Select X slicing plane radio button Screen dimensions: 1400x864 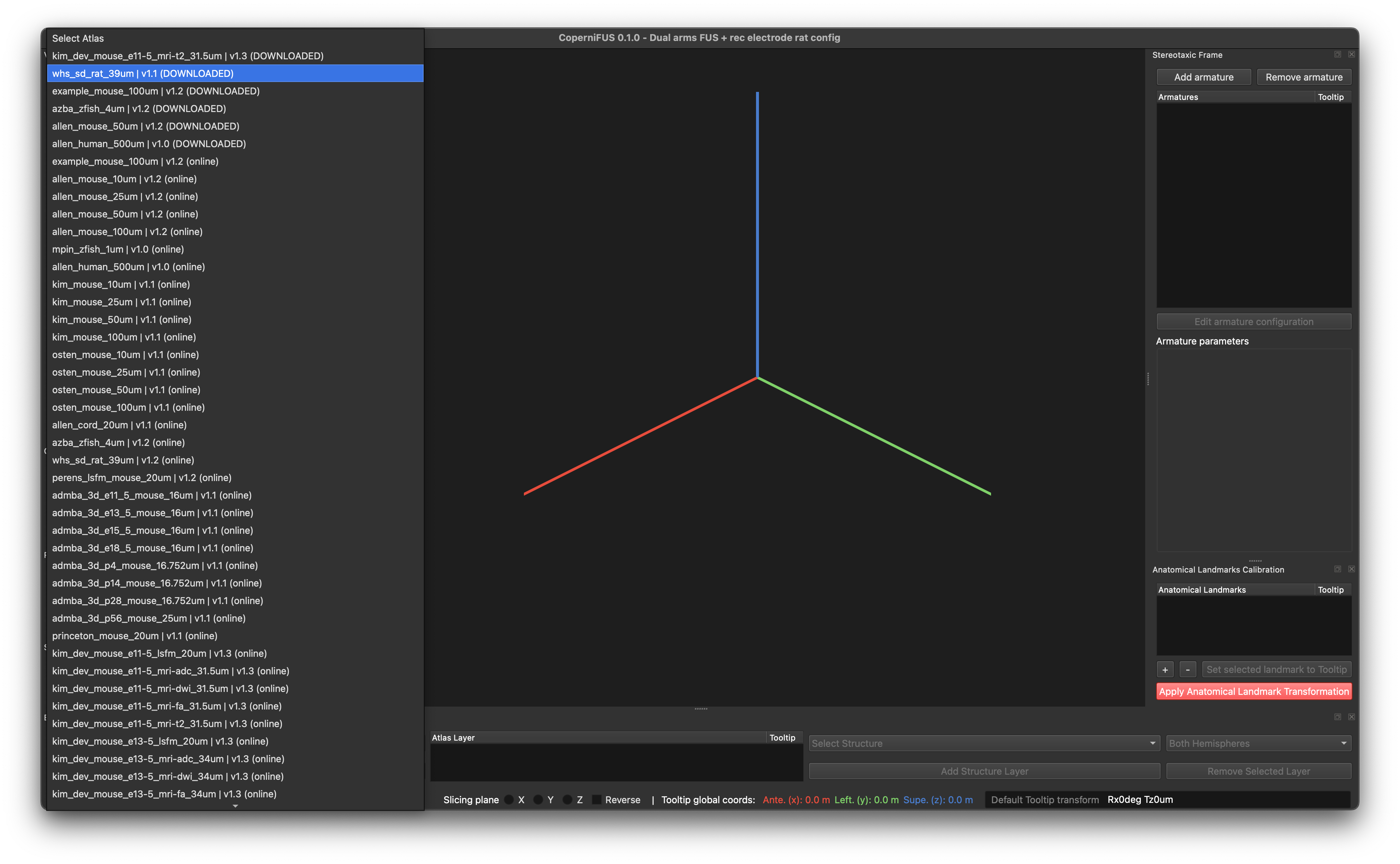(509, 800)
